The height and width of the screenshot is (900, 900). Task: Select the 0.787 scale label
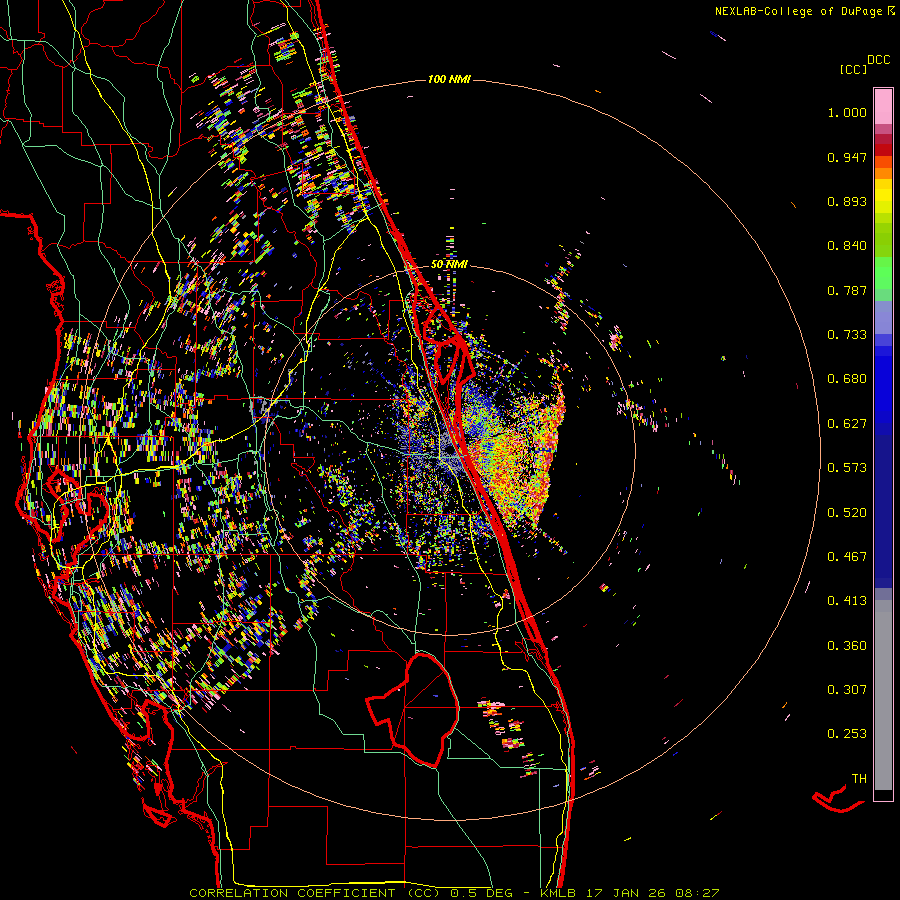pos(847,290)
